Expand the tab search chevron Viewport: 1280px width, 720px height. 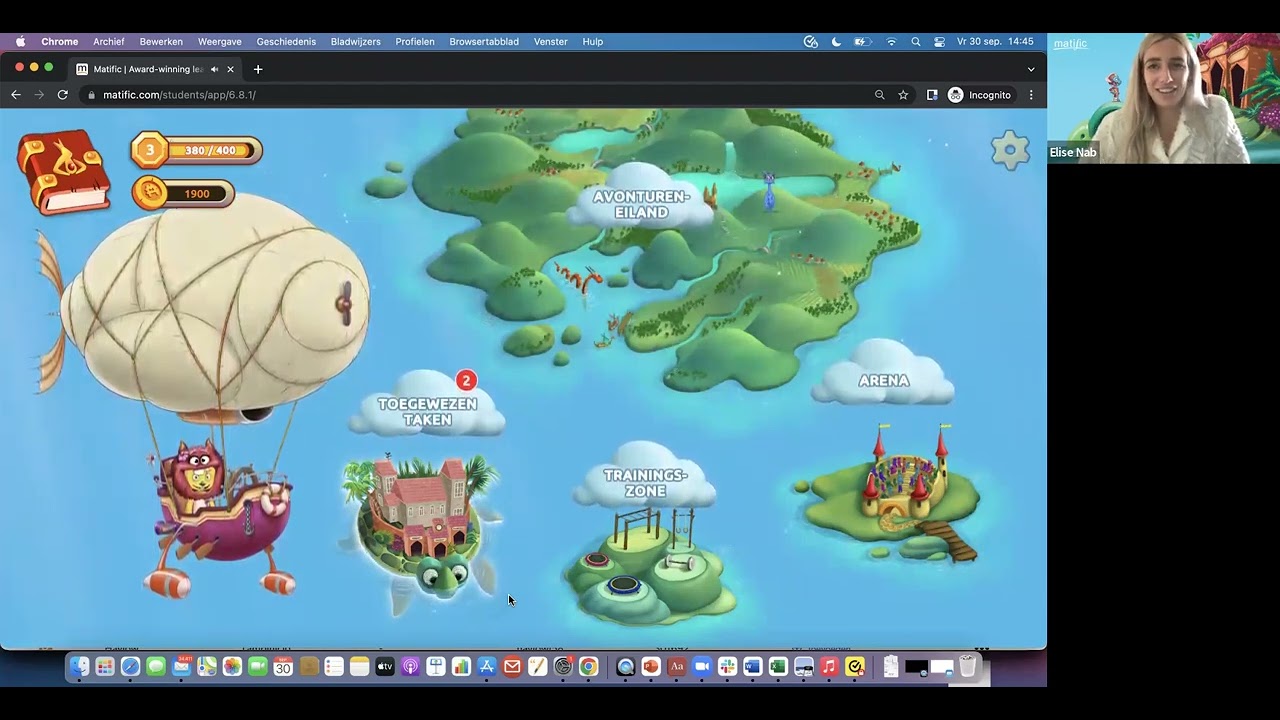pyautogui.click(x=1031, y=69)
